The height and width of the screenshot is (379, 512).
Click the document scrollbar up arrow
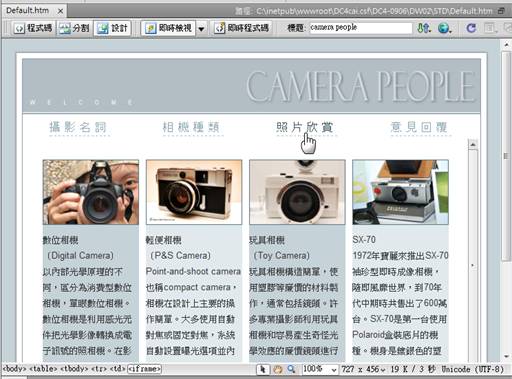pyautogui.click(x=506, y=45)
